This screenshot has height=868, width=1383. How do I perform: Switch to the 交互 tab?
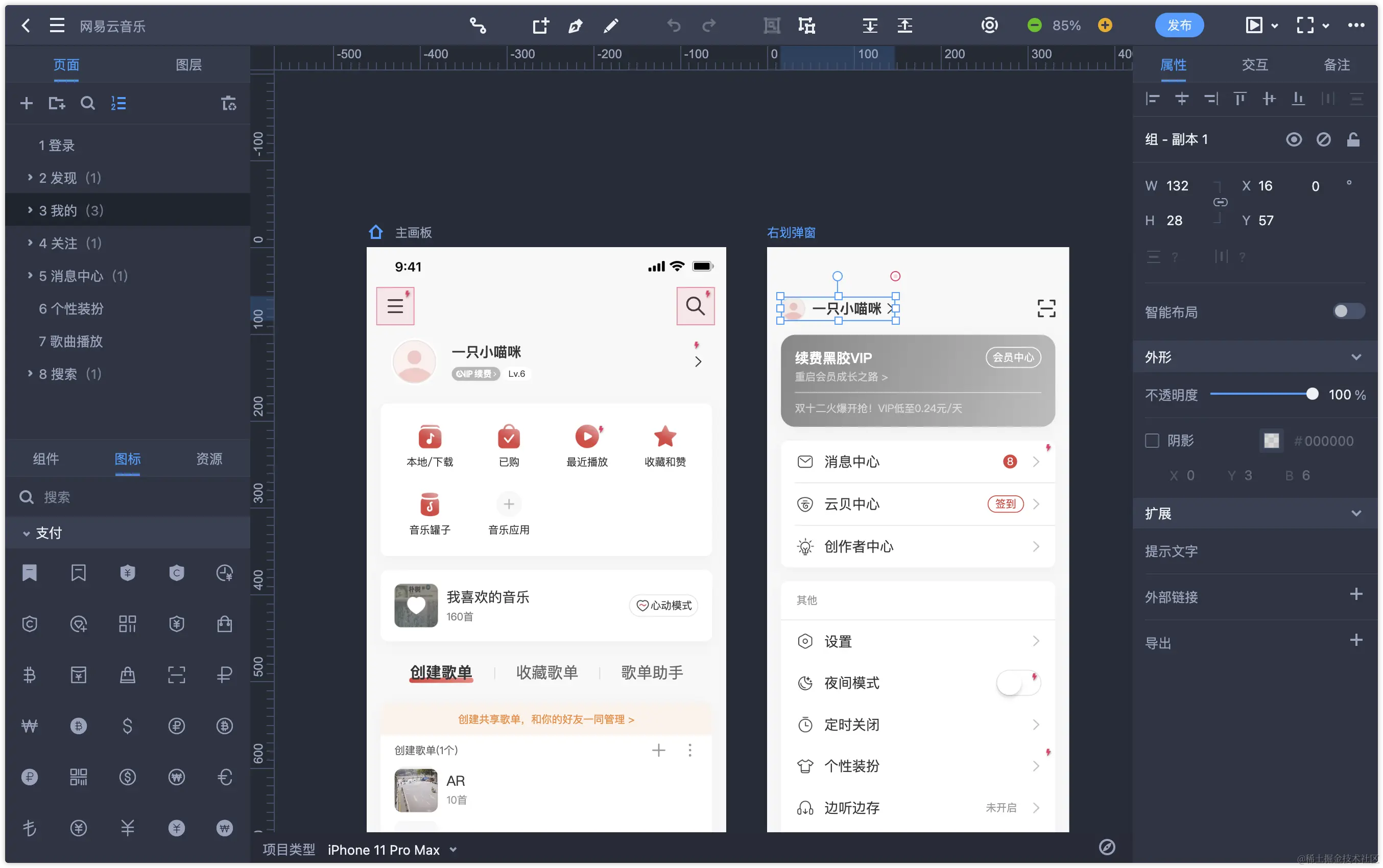click(1255, 65)
